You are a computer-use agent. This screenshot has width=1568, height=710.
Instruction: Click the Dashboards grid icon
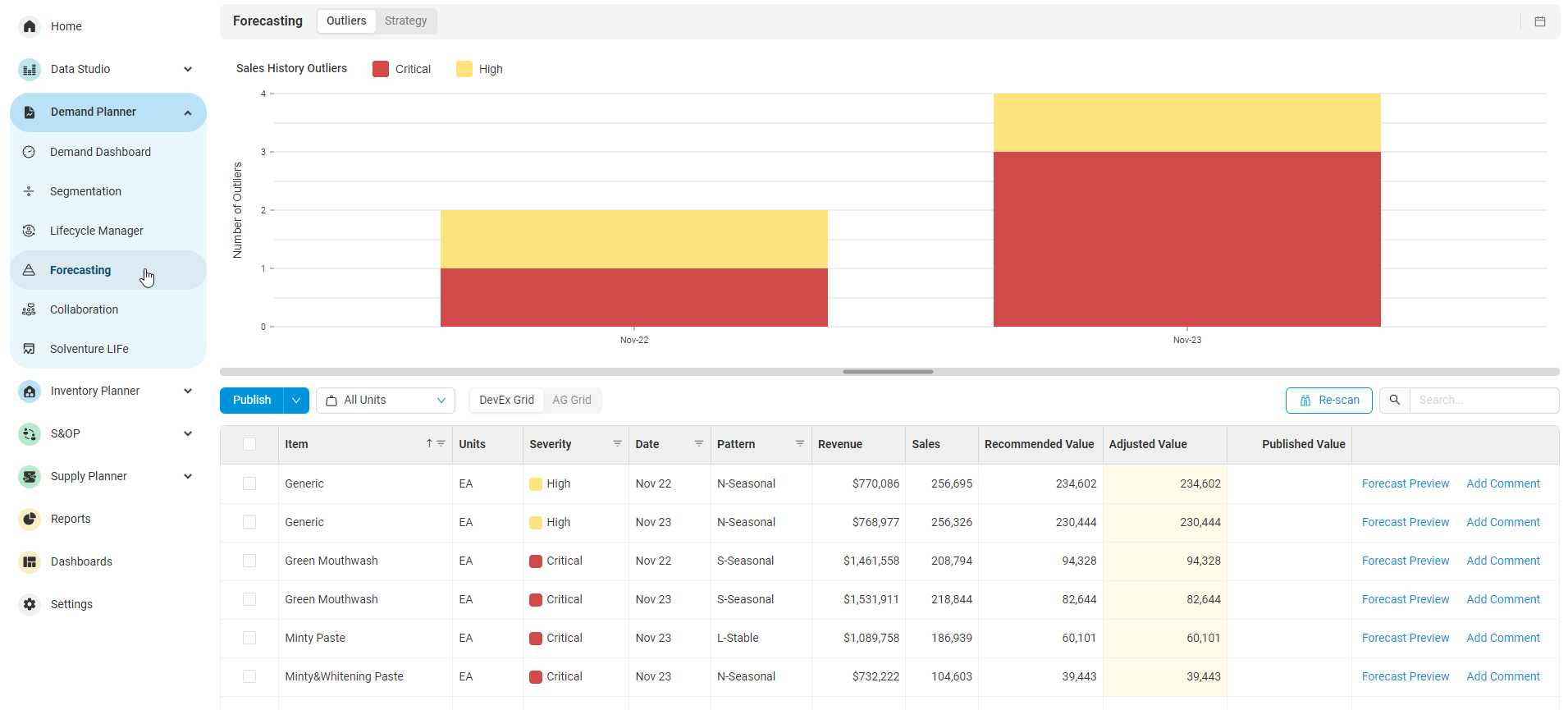[x=30, y=561]
